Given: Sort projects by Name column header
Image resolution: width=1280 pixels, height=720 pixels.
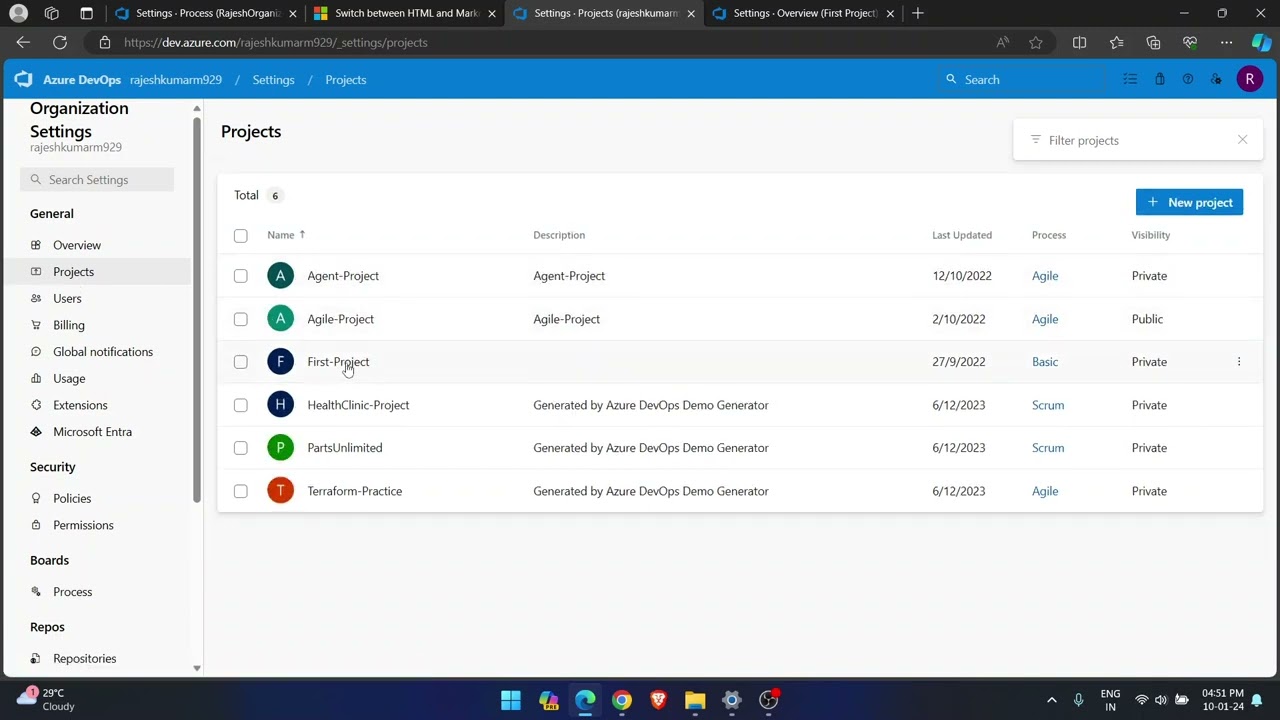Looking at the screenshot, I should (286, 235).
